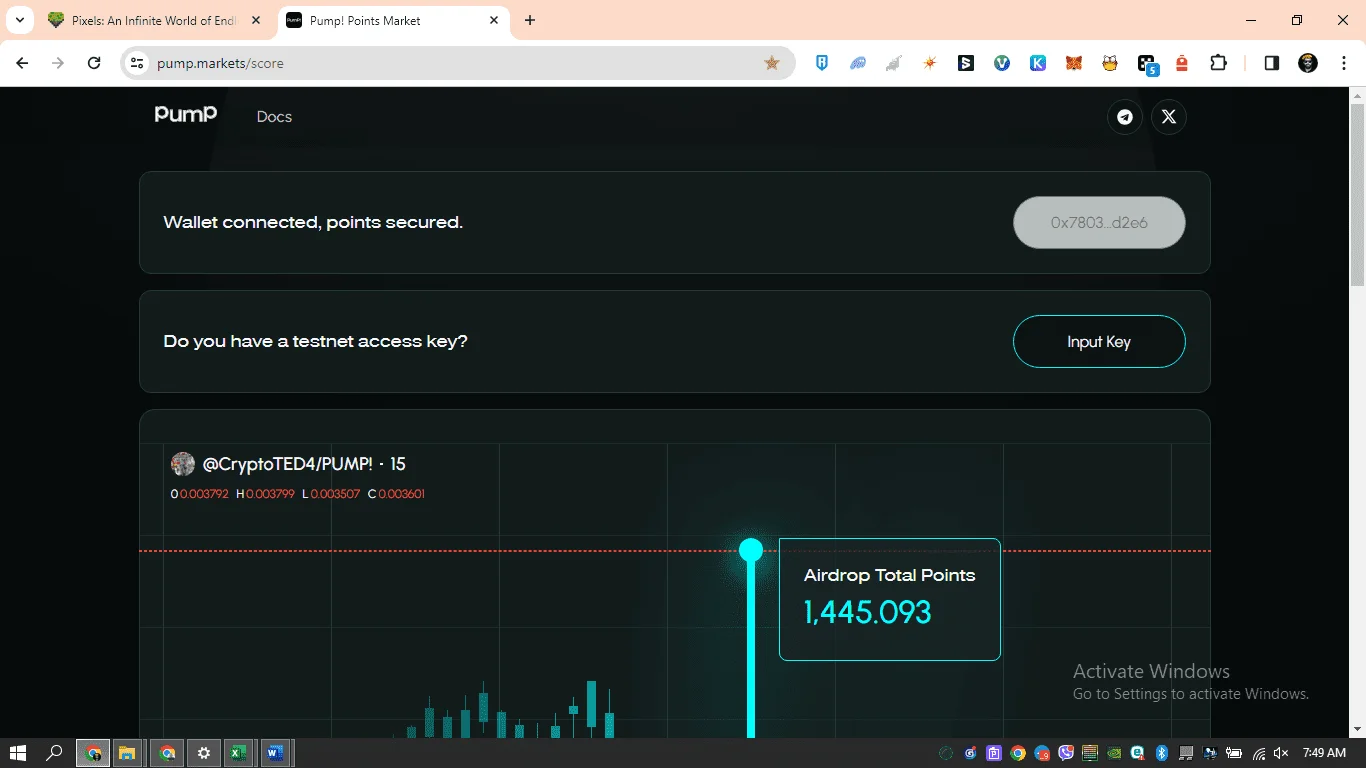Close the Pixels tab
Screen dimensions: 1366x768
(x=256, y=20)
